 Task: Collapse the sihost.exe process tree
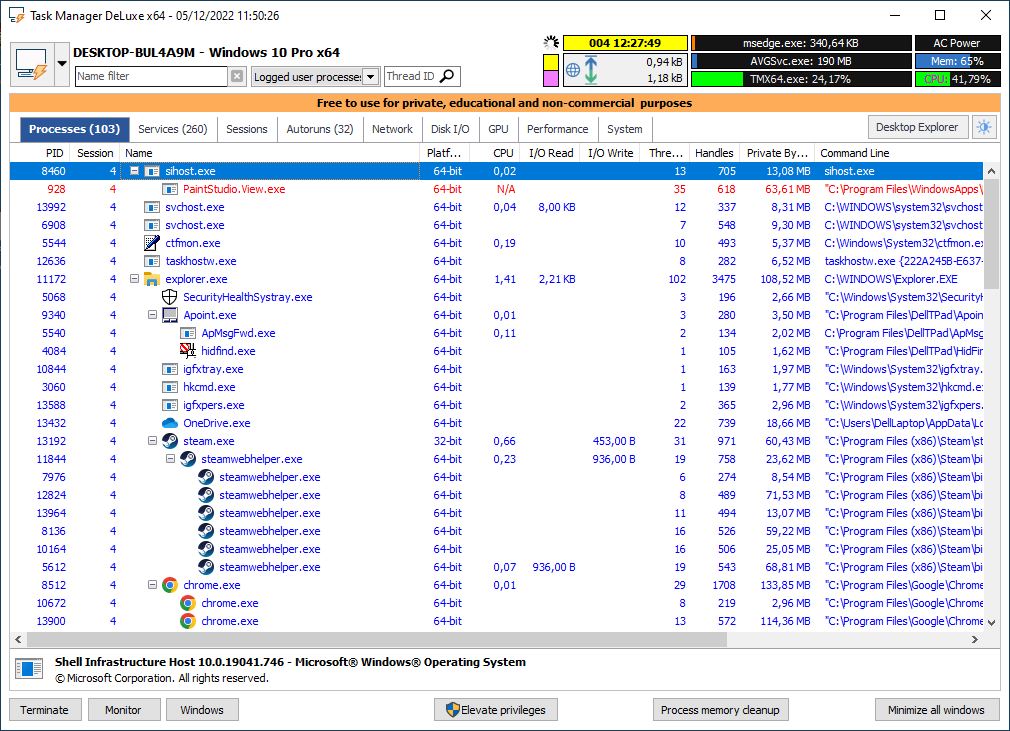point(135,171)
